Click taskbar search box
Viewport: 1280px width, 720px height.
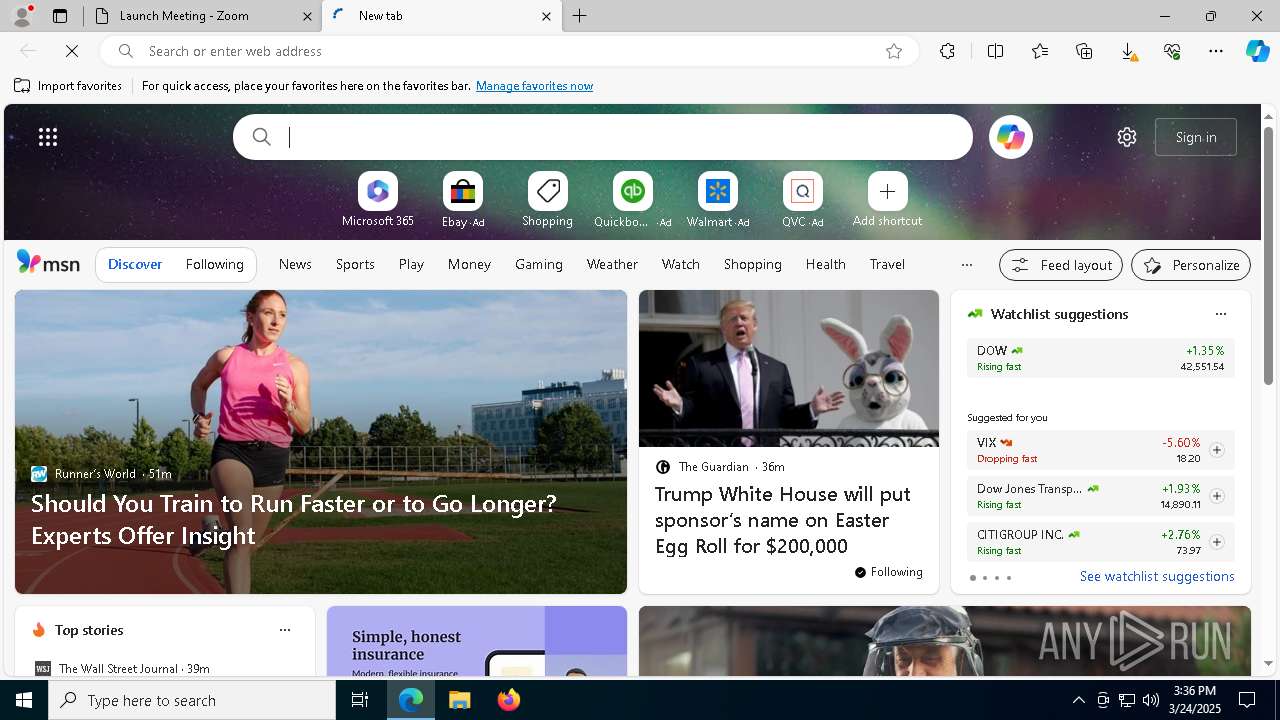coord(192,700)
